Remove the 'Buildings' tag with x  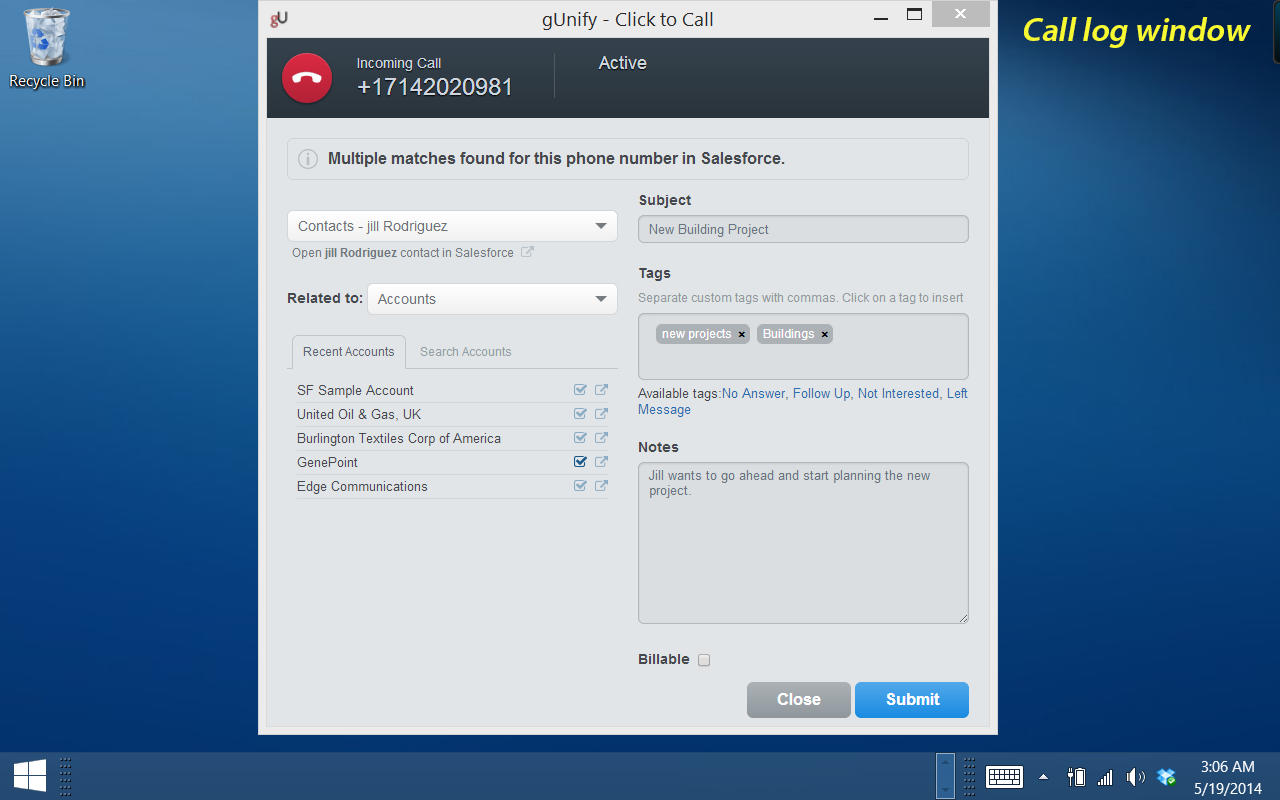(825, 335)
